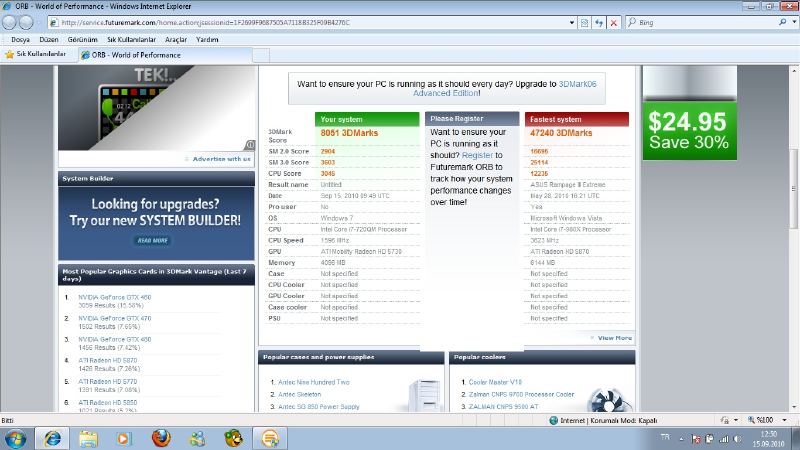The height and width of the screenshot is (450, 800).
Task: Click the READ MORE button in System Builder
Action: [153, 240]
